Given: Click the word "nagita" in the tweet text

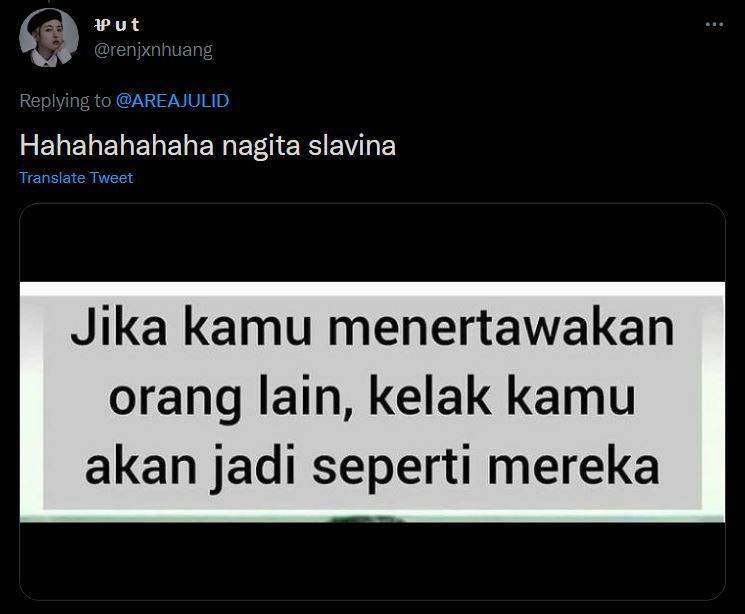Looking at the screenshot, I should (261, 146).
